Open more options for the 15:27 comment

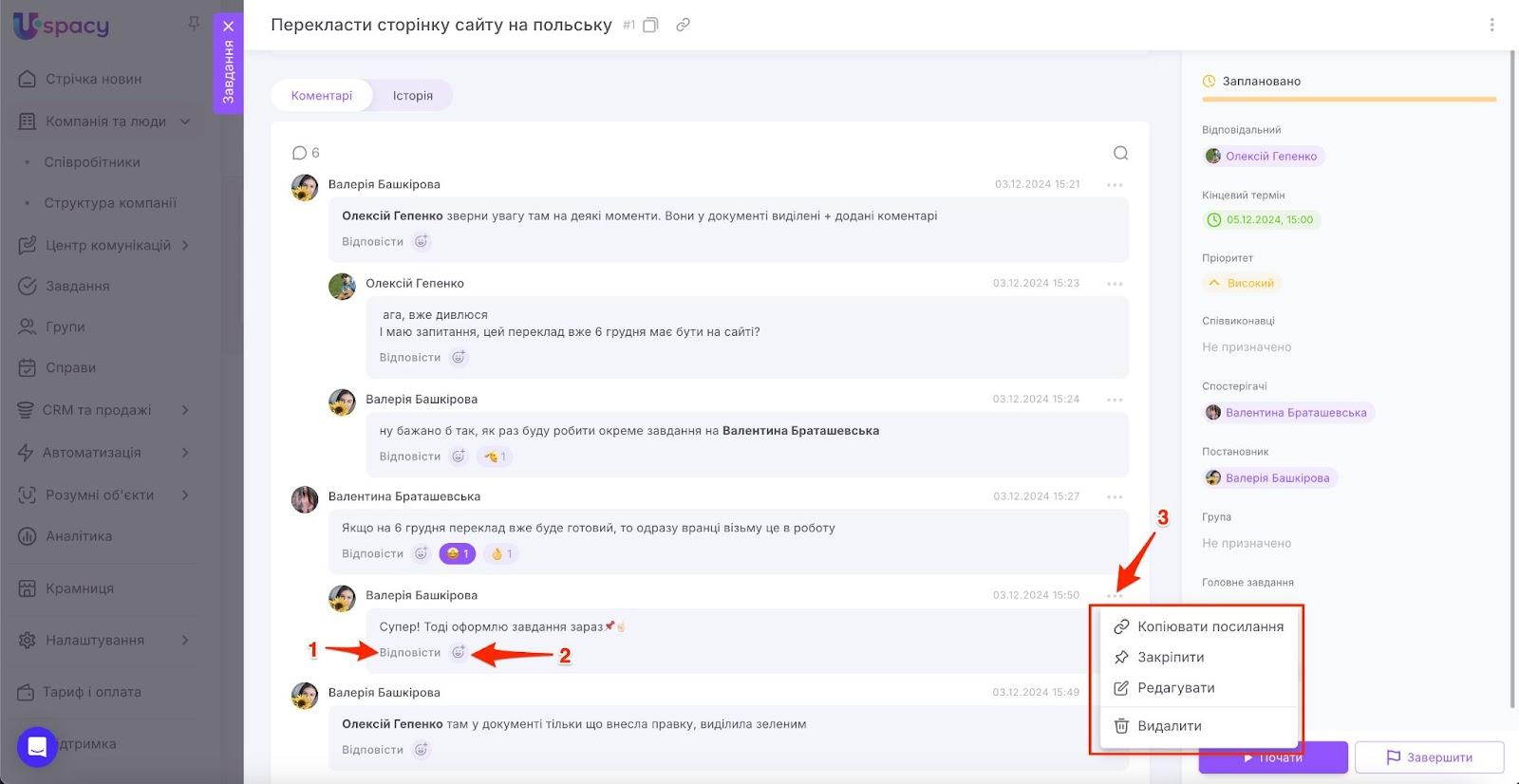[1115, 496]
